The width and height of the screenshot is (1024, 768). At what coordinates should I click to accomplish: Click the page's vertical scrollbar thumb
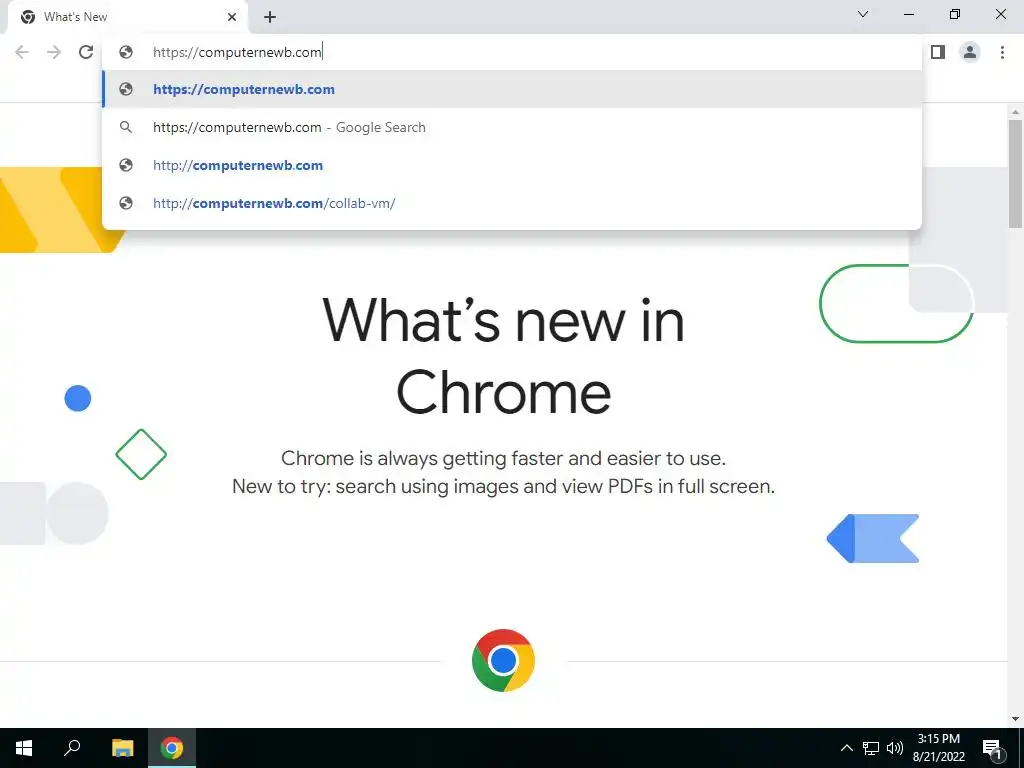pos(1015,173)
